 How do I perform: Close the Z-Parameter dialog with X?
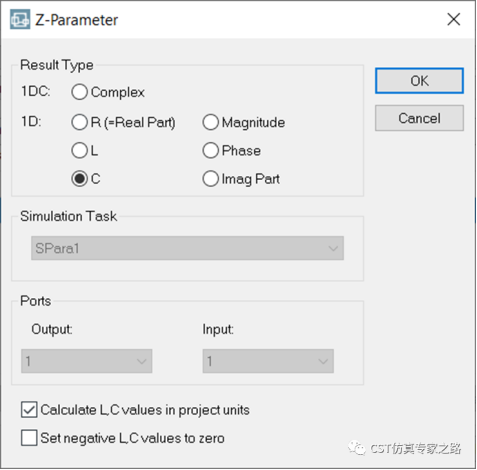pos(454,19)
